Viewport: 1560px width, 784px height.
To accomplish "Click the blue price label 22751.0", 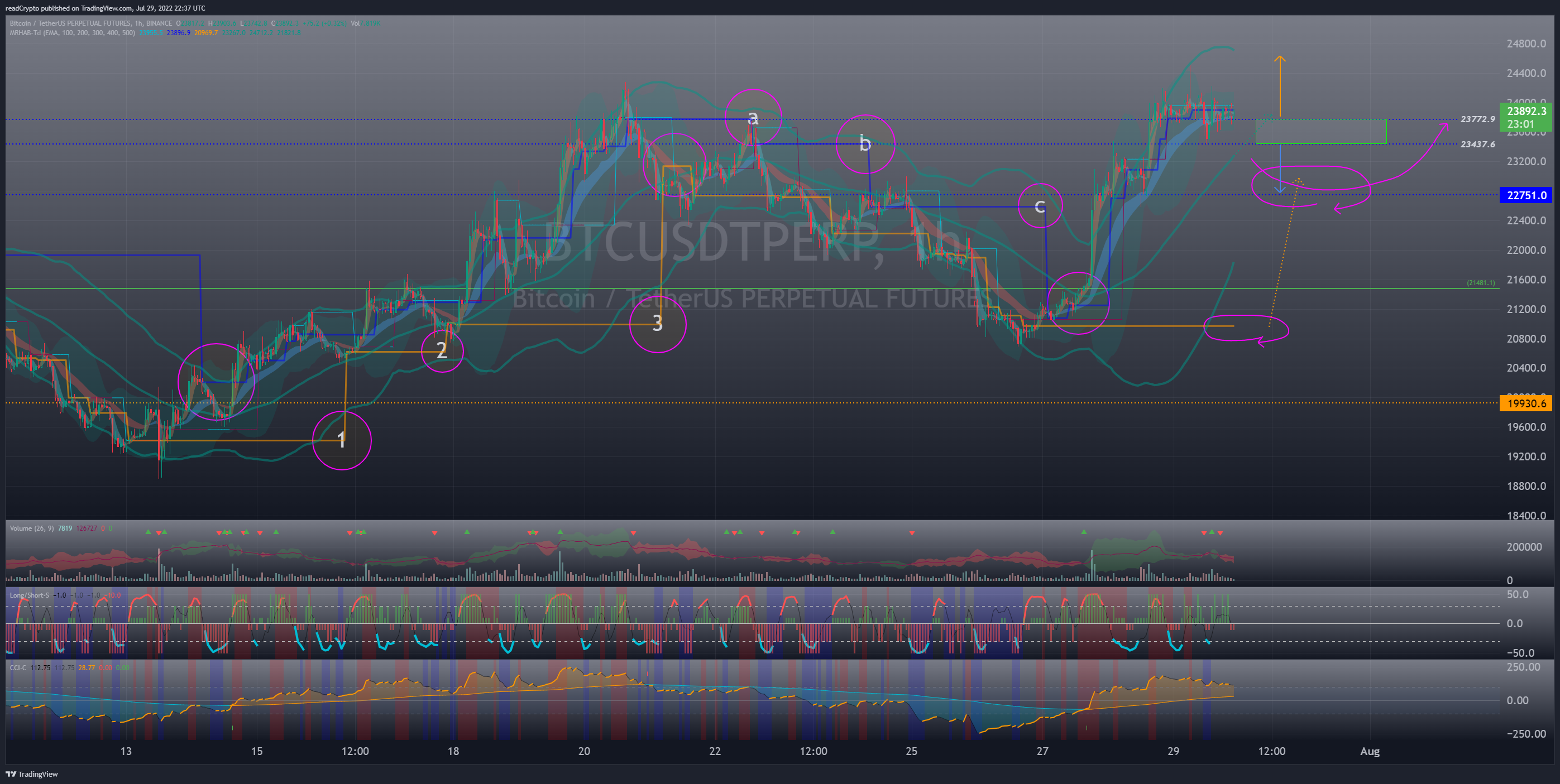I will [1526, 195].
